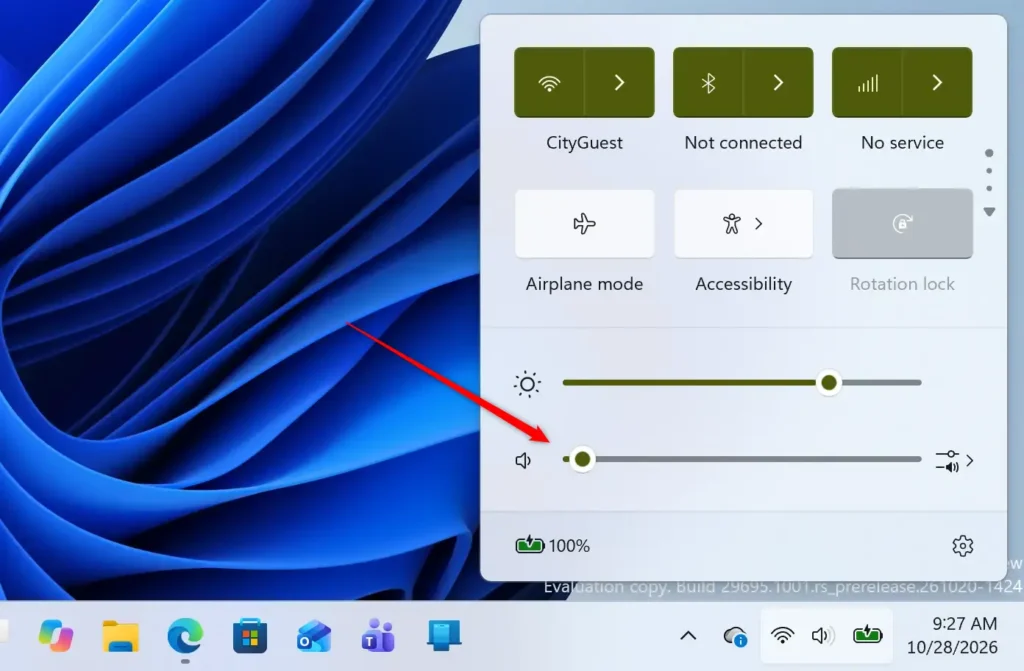Enable Airplane mode tile

pos(584,223)
